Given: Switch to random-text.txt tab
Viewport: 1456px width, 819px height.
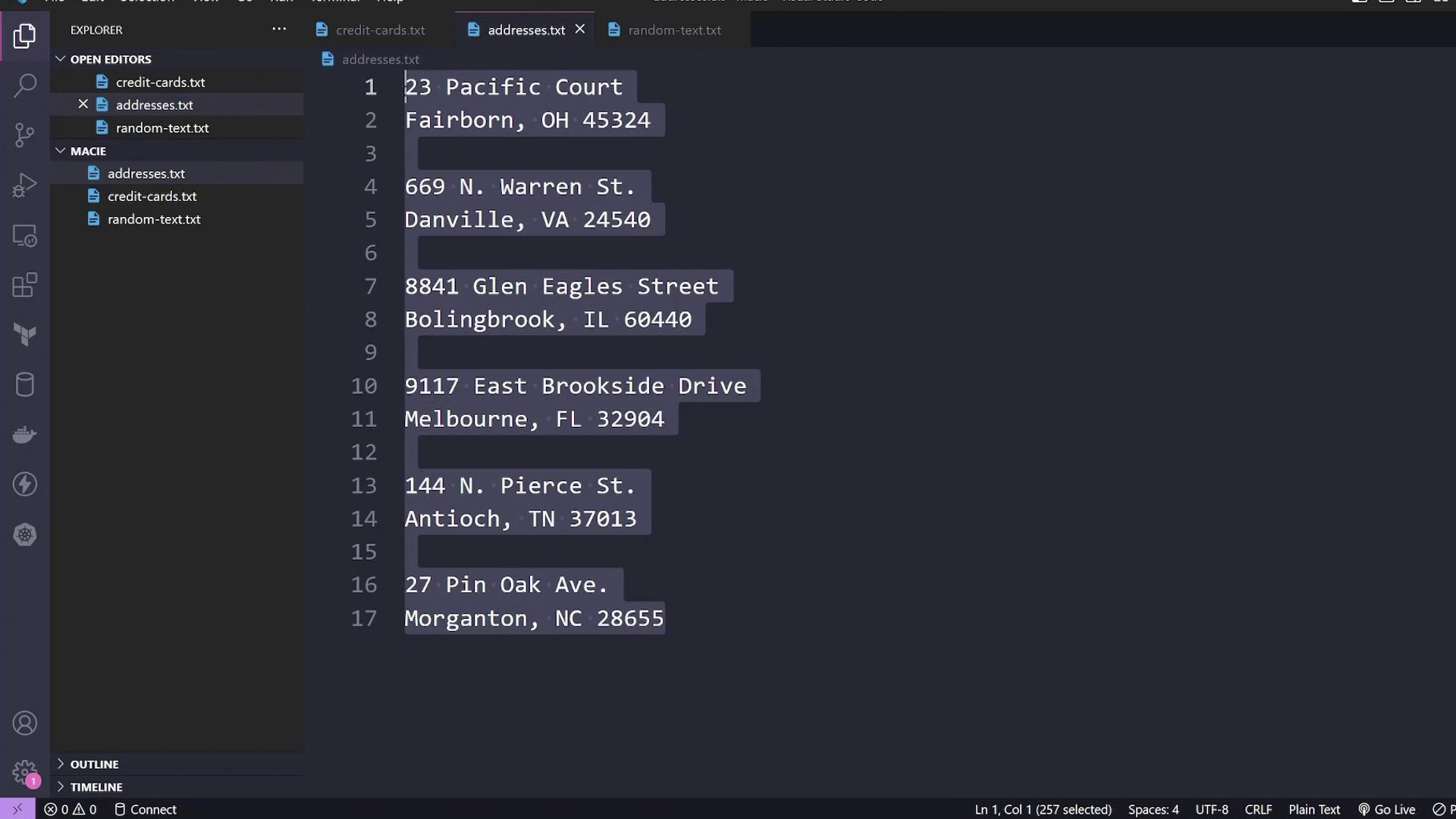Looking at the screenshot, I should click(x=674, y=30).
